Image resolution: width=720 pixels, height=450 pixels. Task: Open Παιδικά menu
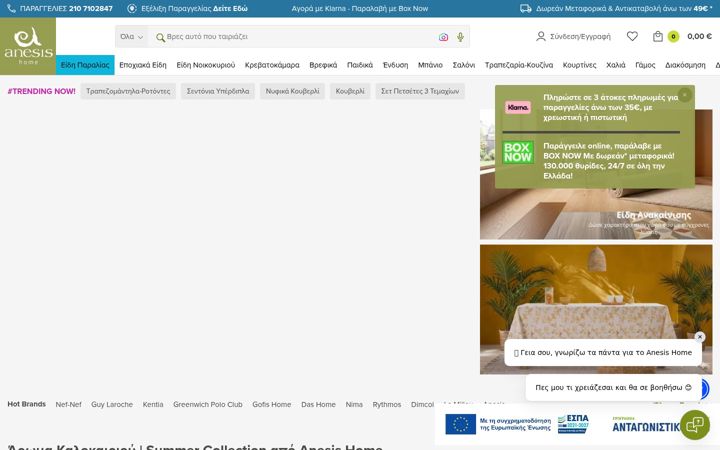(x=360, y=65)
